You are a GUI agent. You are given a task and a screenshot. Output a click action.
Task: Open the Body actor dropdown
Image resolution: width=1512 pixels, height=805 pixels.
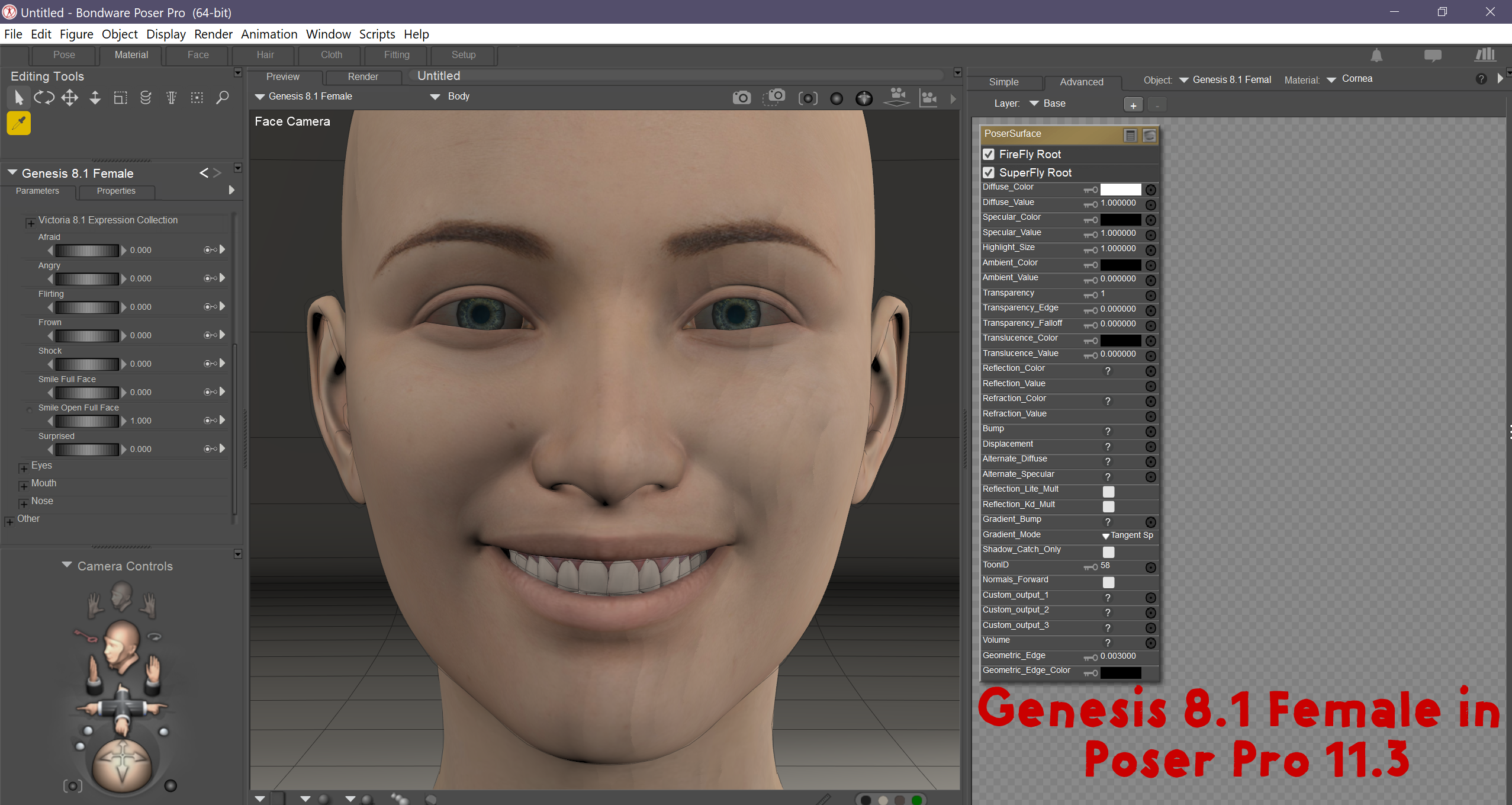coord(450,97)
